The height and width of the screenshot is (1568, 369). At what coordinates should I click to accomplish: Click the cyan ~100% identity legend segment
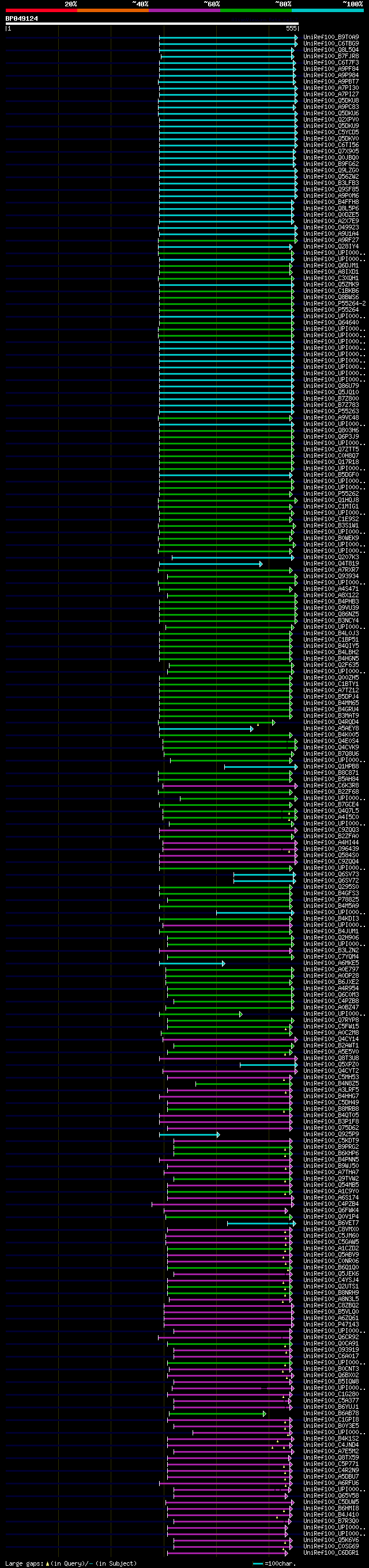click(x=327, y=10)
